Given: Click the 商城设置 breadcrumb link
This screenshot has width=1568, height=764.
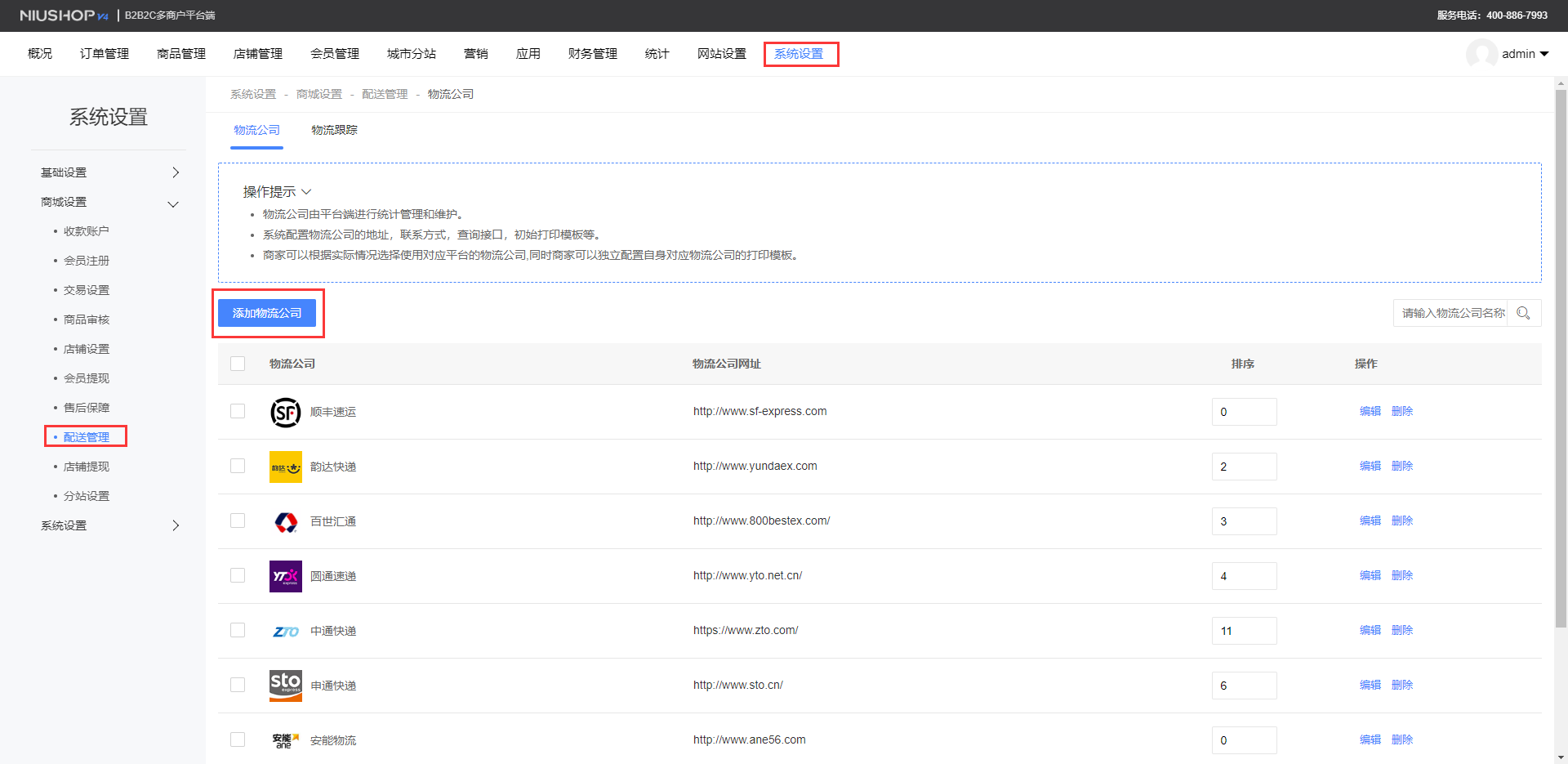Looking at the screenshot, I should (319, 94).
